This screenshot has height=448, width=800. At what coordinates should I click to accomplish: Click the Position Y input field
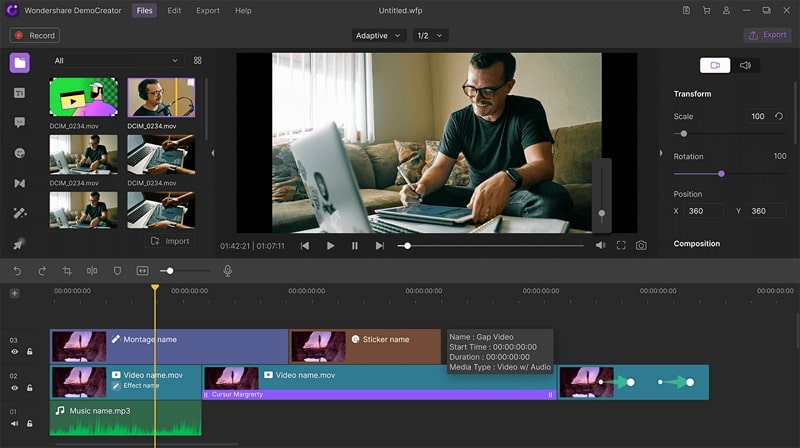pos(767,211)
